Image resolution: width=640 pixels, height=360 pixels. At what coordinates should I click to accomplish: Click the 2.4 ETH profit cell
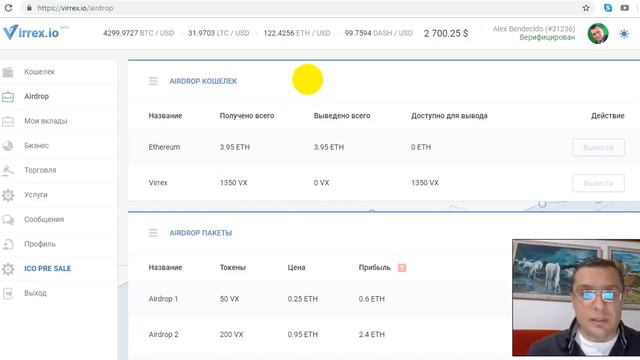(371, 334)
